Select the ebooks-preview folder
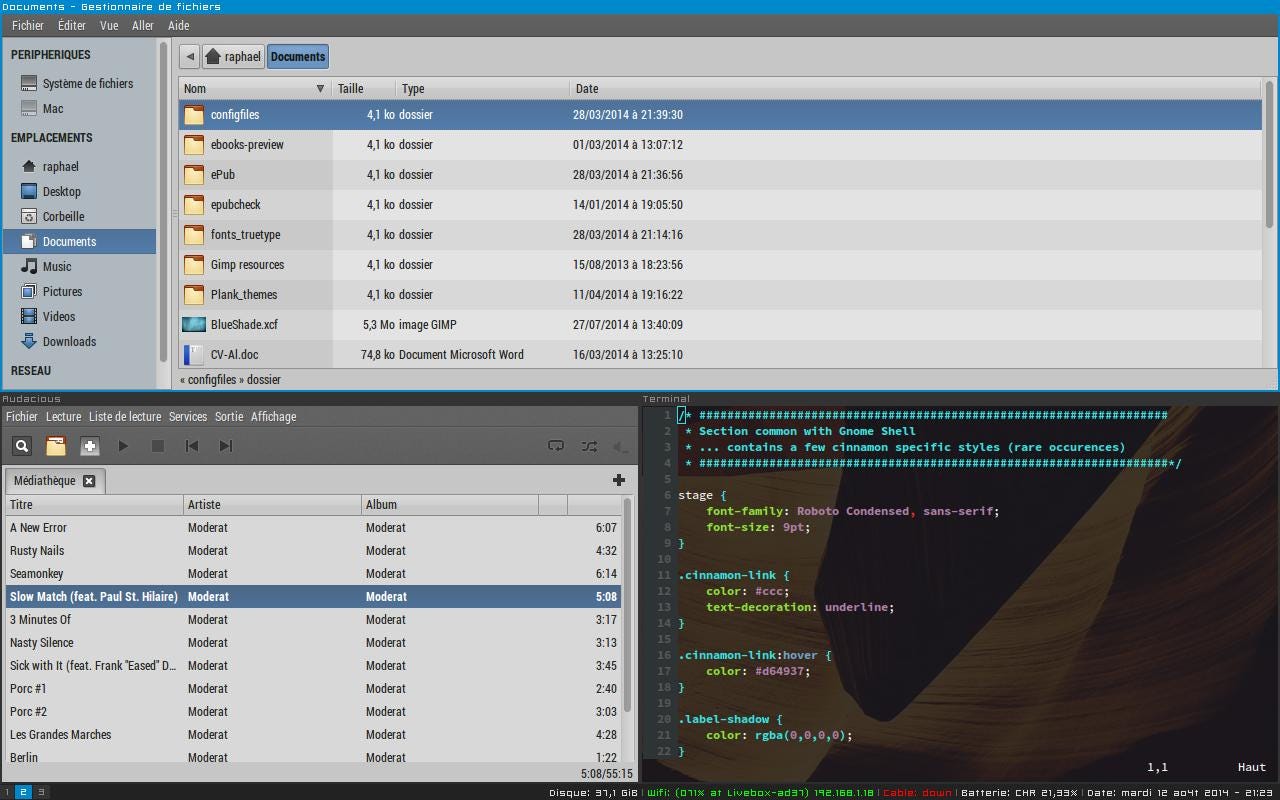 click(721, 145)
